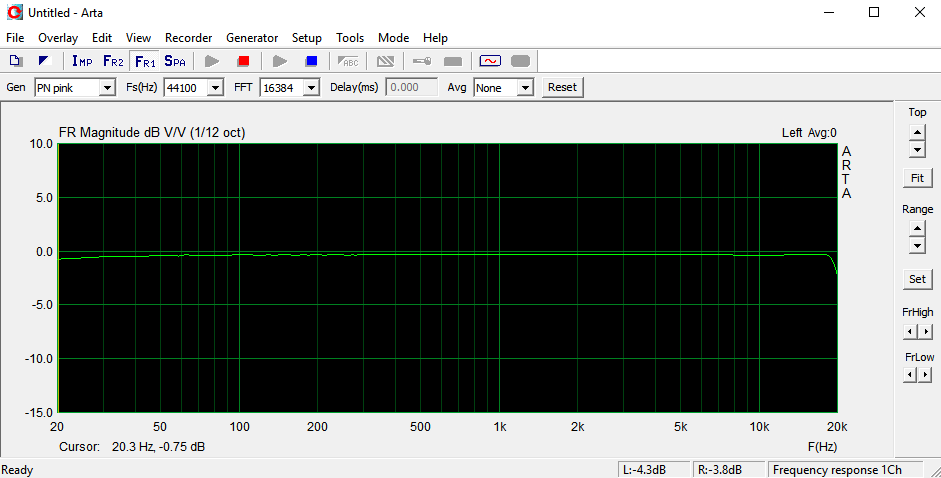This screenshot has height=478, width=941.
Task: Click the FrHigh left arrow
Action: pos(910,331)
